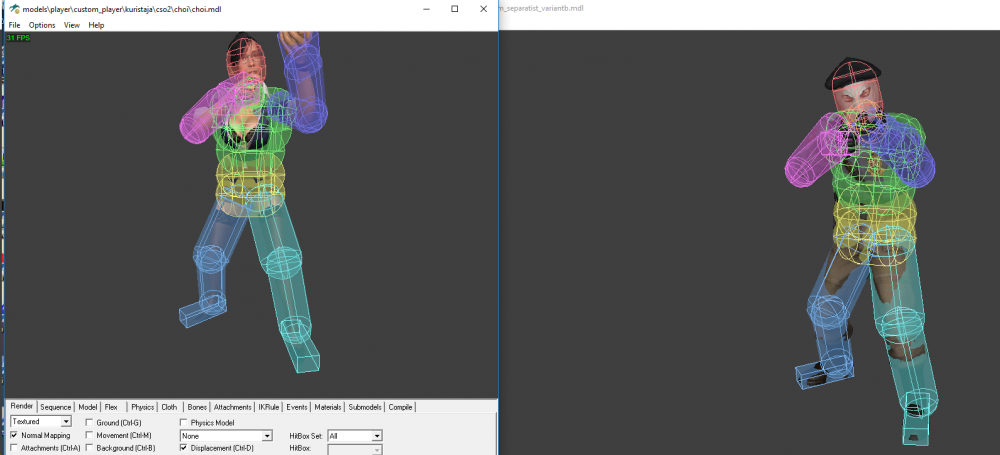Disable the Normal Mapping checkbox
Image resolution: width=1000 pixels, height=455 pixels.
click(13, 436)
